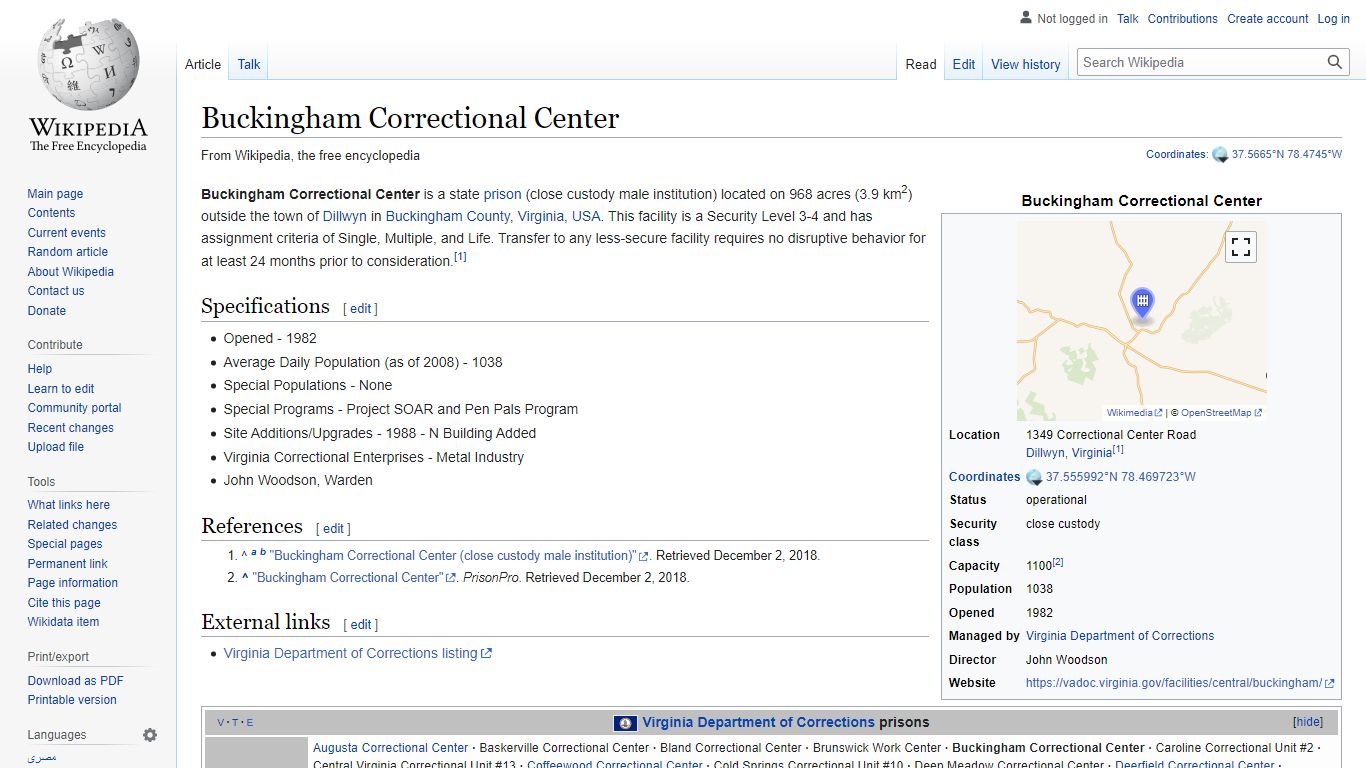Copy the Permanent link
This screenshot has height=768, width=1366.
pyautogui.click(x=67, y=564)
